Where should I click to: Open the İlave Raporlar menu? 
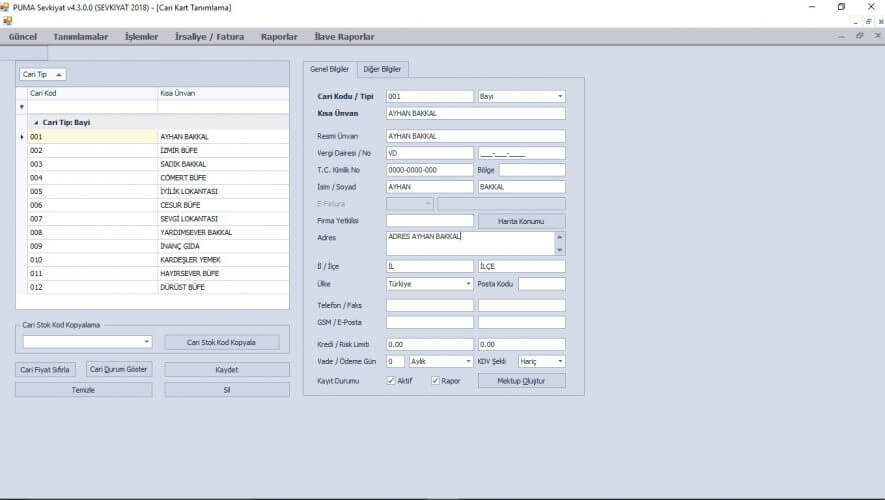344,37
